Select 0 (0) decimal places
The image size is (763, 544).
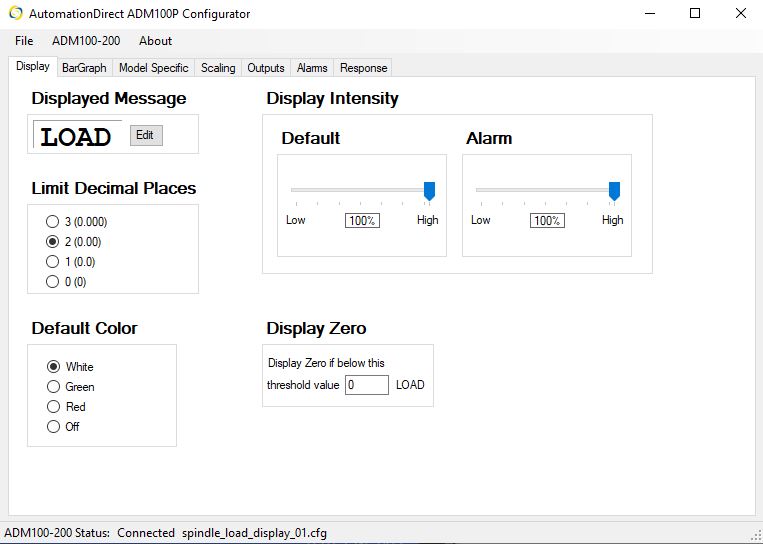pyautogui.click(x=66, y=282)
